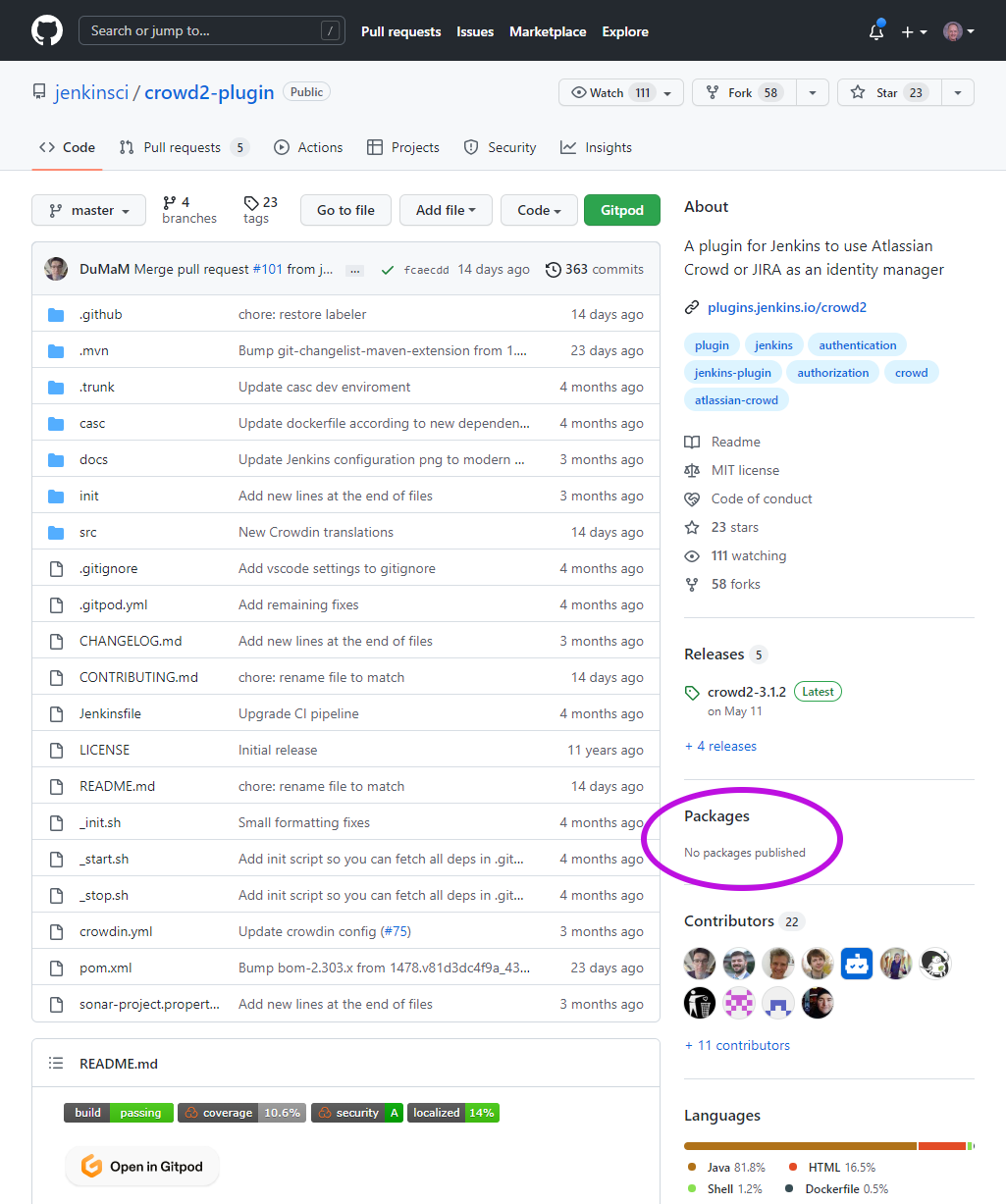Click the Gitpod button

tap(621, 210)
